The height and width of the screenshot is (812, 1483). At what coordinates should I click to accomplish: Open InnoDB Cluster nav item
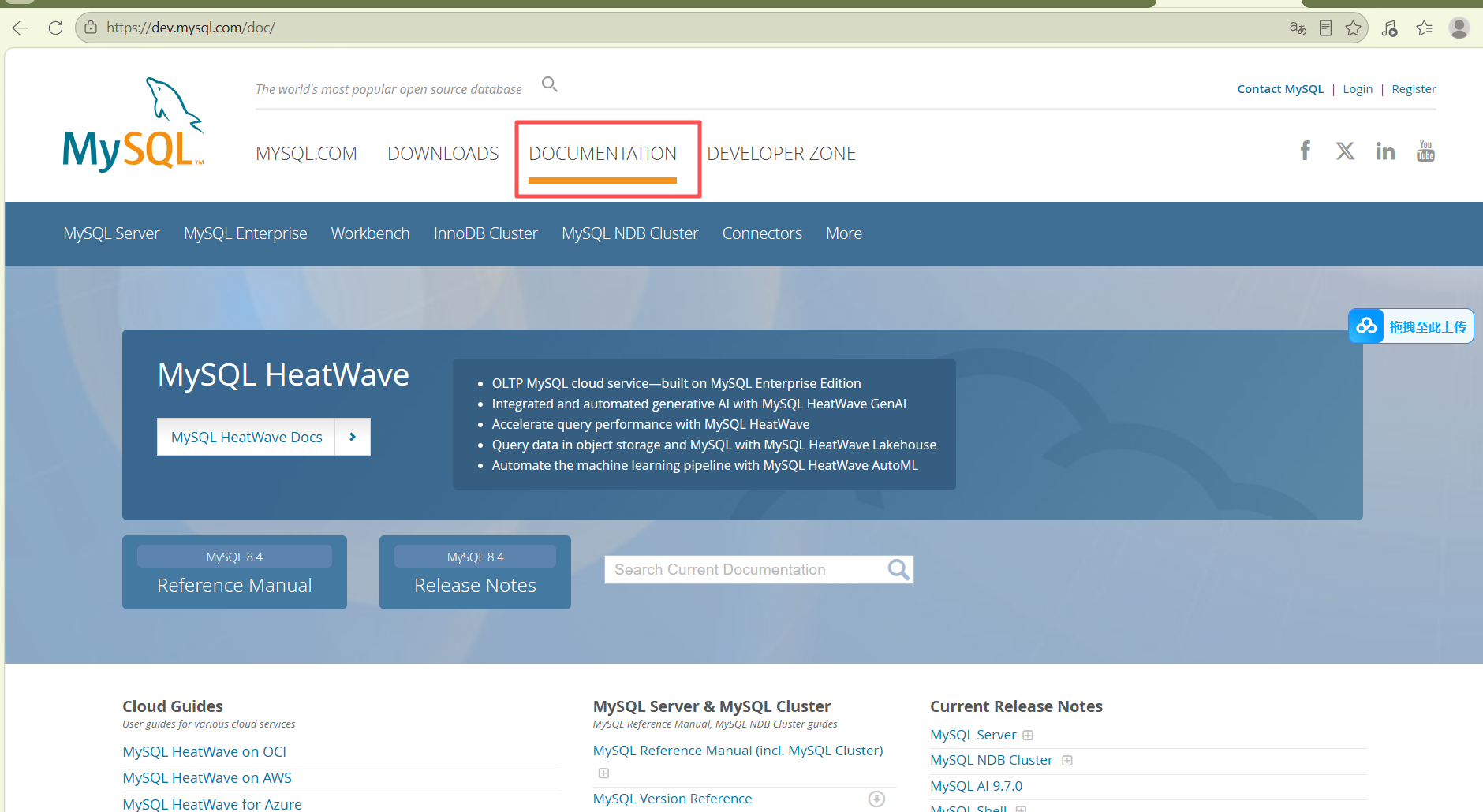tap(486, 233)
